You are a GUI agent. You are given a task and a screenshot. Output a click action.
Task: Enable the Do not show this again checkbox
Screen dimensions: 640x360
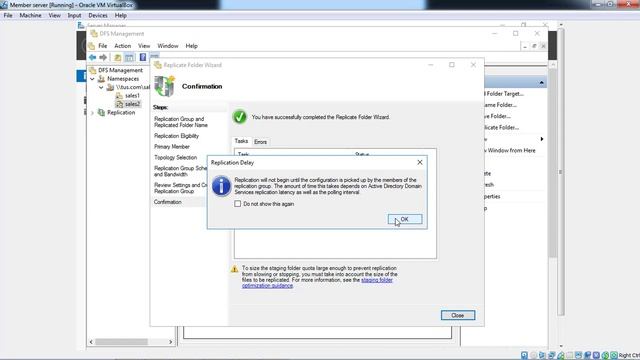pos(238,204)
